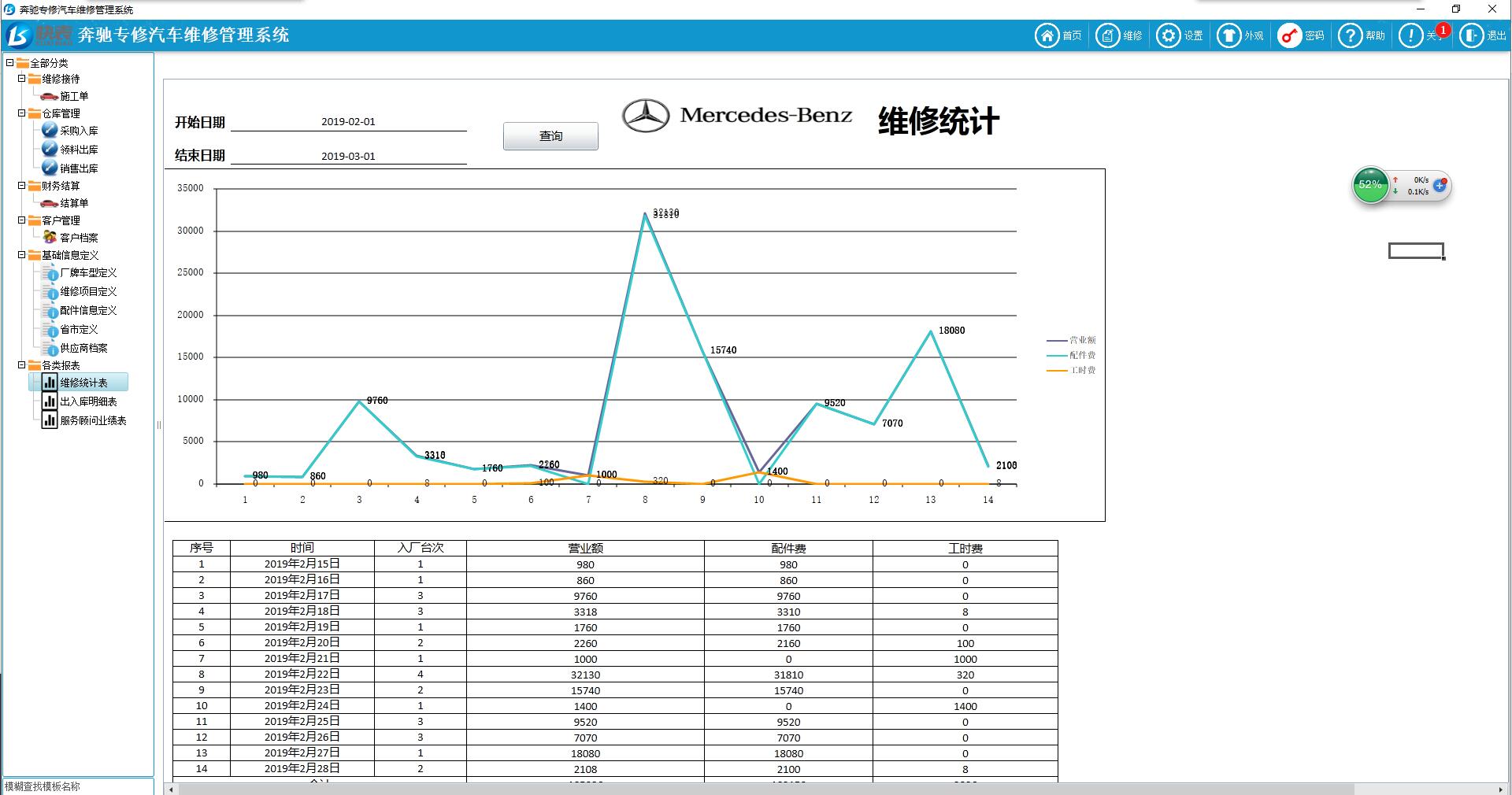Screen dimensions: 1512x795
Task: Open 服务顾问业绩表 report
Action: 83,420
